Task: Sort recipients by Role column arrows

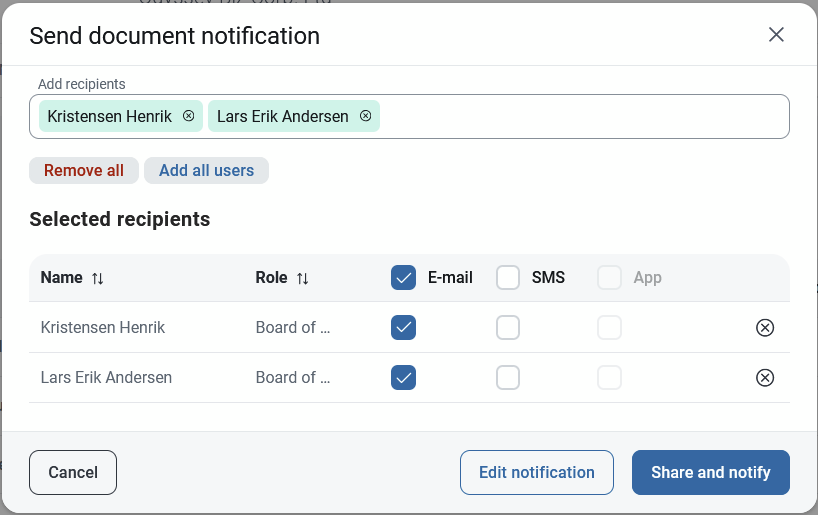Action: pyautogui.click(x=303, y=278)
